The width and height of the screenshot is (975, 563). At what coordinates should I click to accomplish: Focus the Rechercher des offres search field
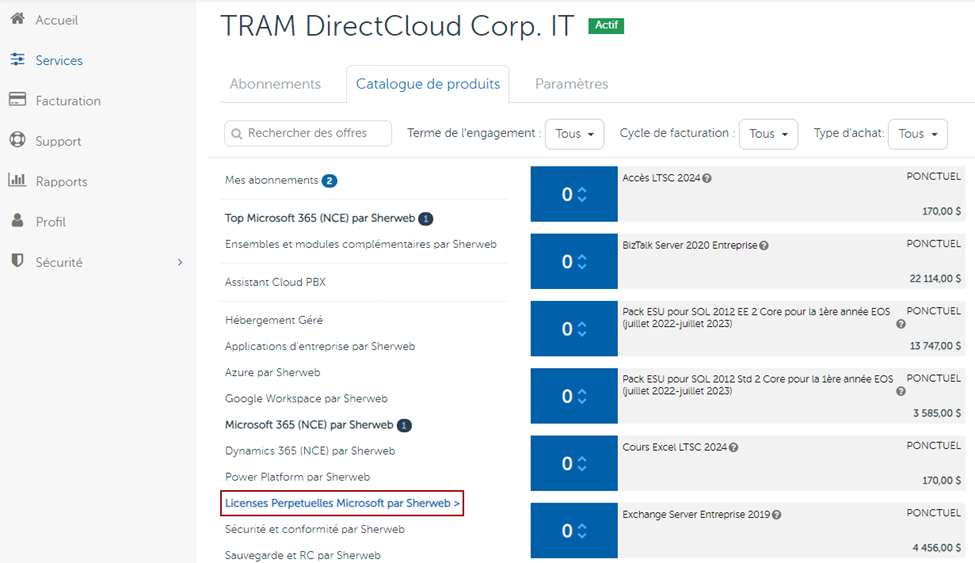point(308,133)
